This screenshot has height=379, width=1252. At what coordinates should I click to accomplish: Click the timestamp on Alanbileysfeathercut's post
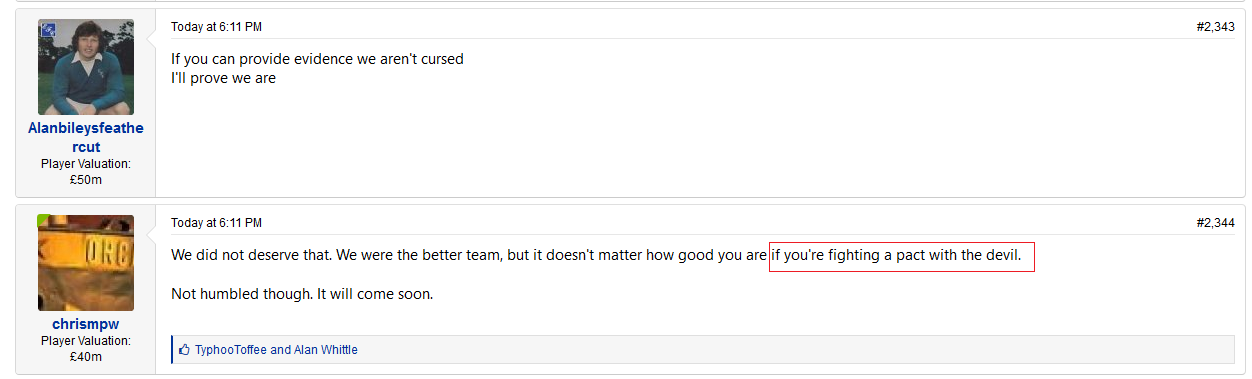coord(216,27)
